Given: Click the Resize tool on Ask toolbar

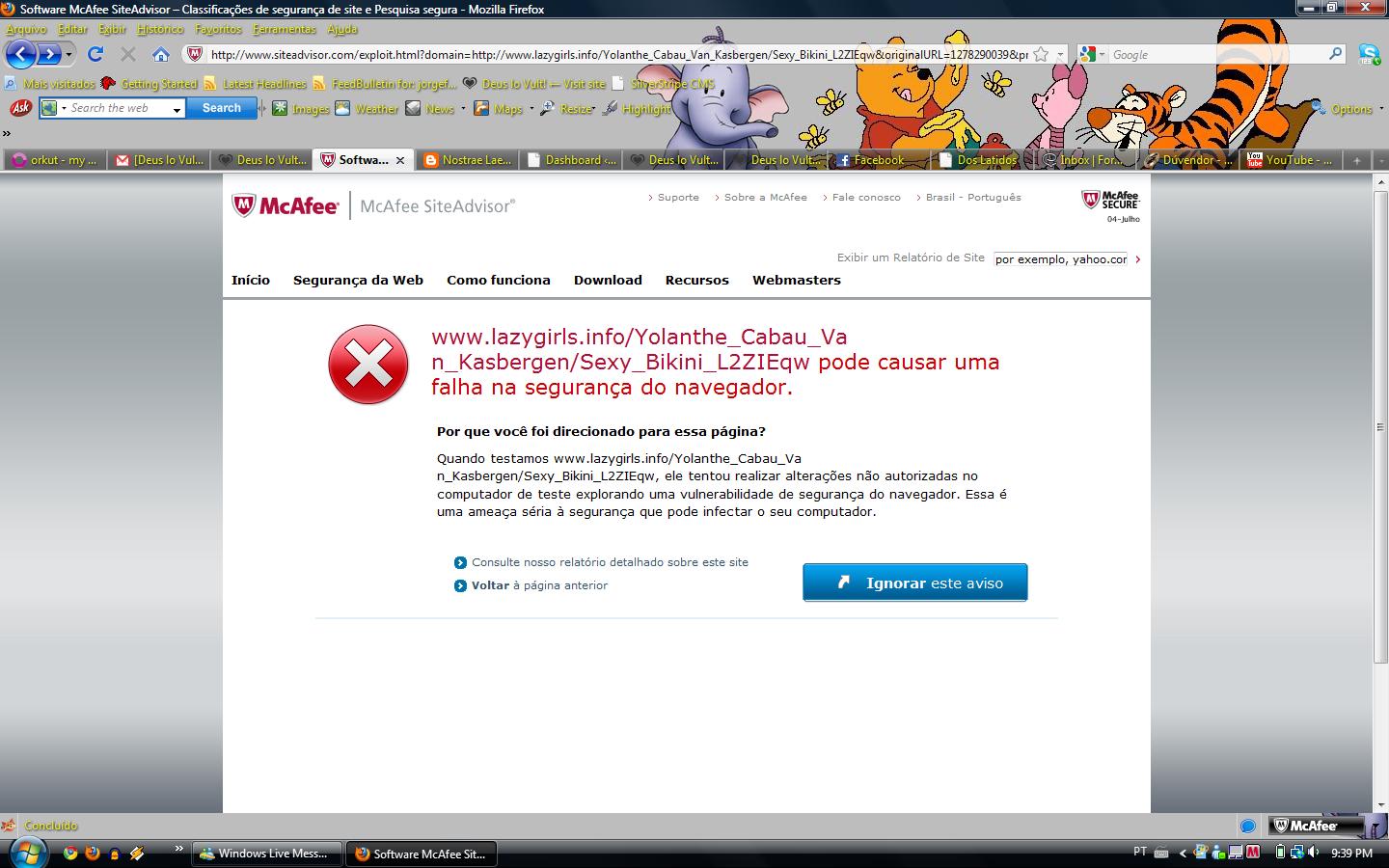Looking at the screenshot, I should coord(566,109).
